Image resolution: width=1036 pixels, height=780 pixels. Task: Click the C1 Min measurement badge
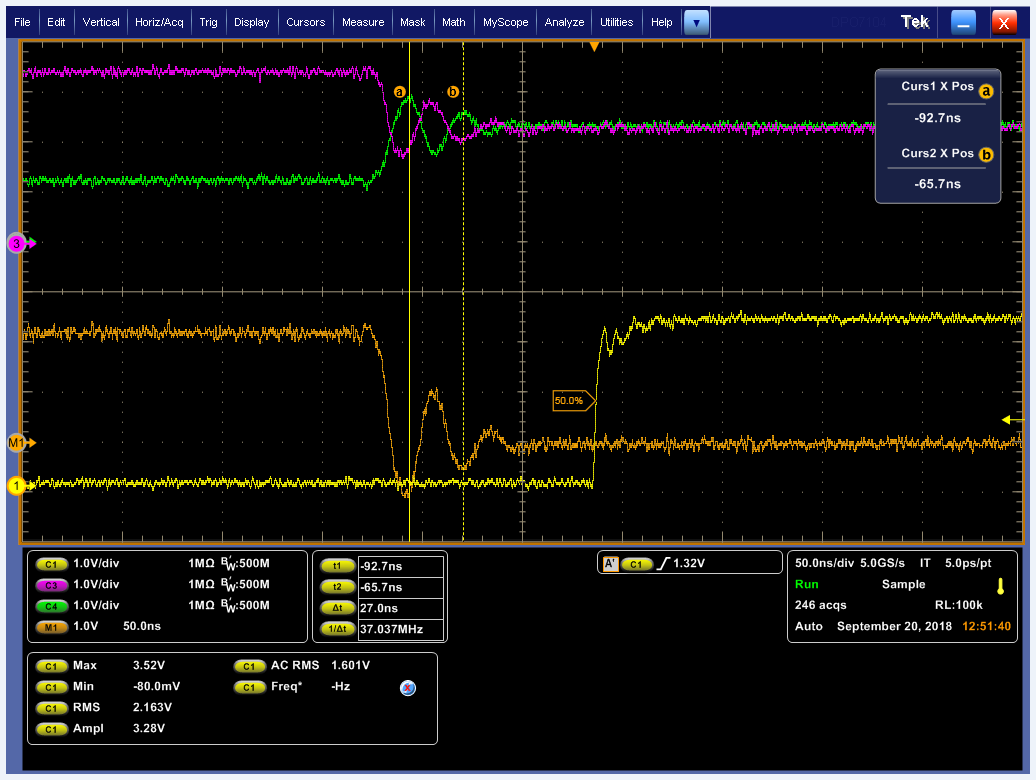(51, 688)
